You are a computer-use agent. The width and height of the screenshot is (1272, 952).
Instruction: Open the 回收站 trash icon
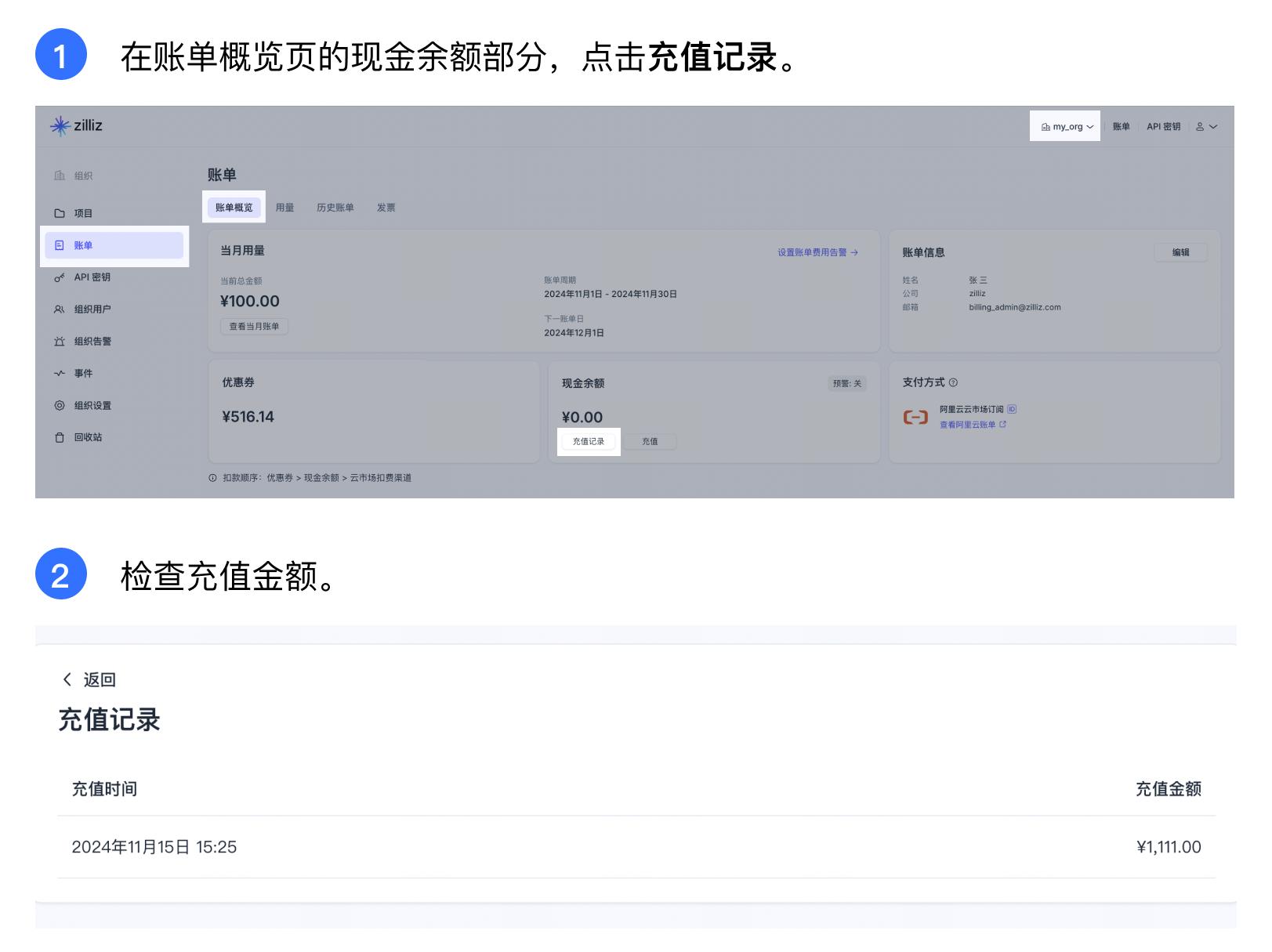tap(60, 438)
